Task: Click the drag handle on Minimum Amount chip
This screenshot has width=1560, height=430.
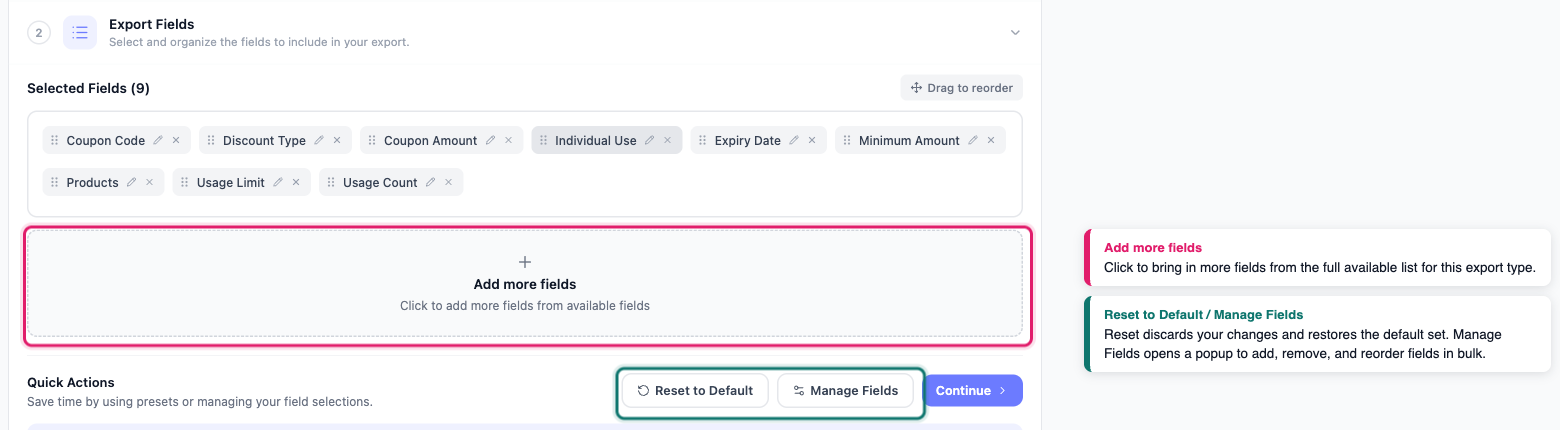Action: coord(847,141)
